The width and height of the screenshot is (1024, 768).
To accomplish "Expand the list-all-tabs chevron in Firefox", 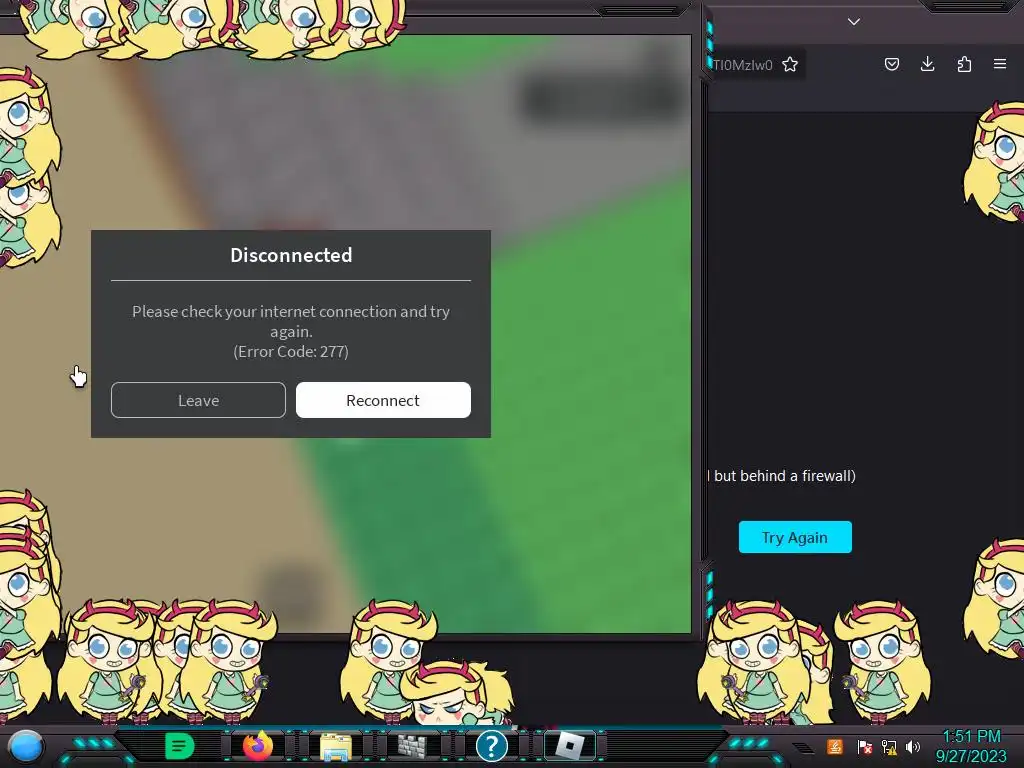I will (854, 22).
